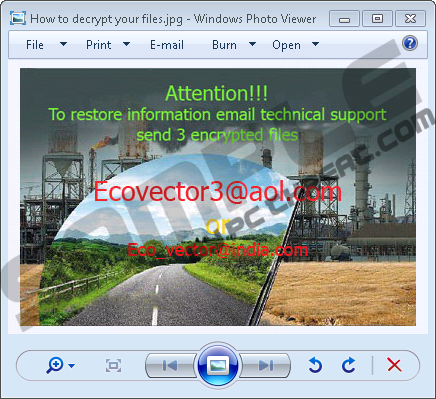Rotate the image counterclockwise
Image resolution: width=436 pixels, height=399 pixels.
pos(315,365)
